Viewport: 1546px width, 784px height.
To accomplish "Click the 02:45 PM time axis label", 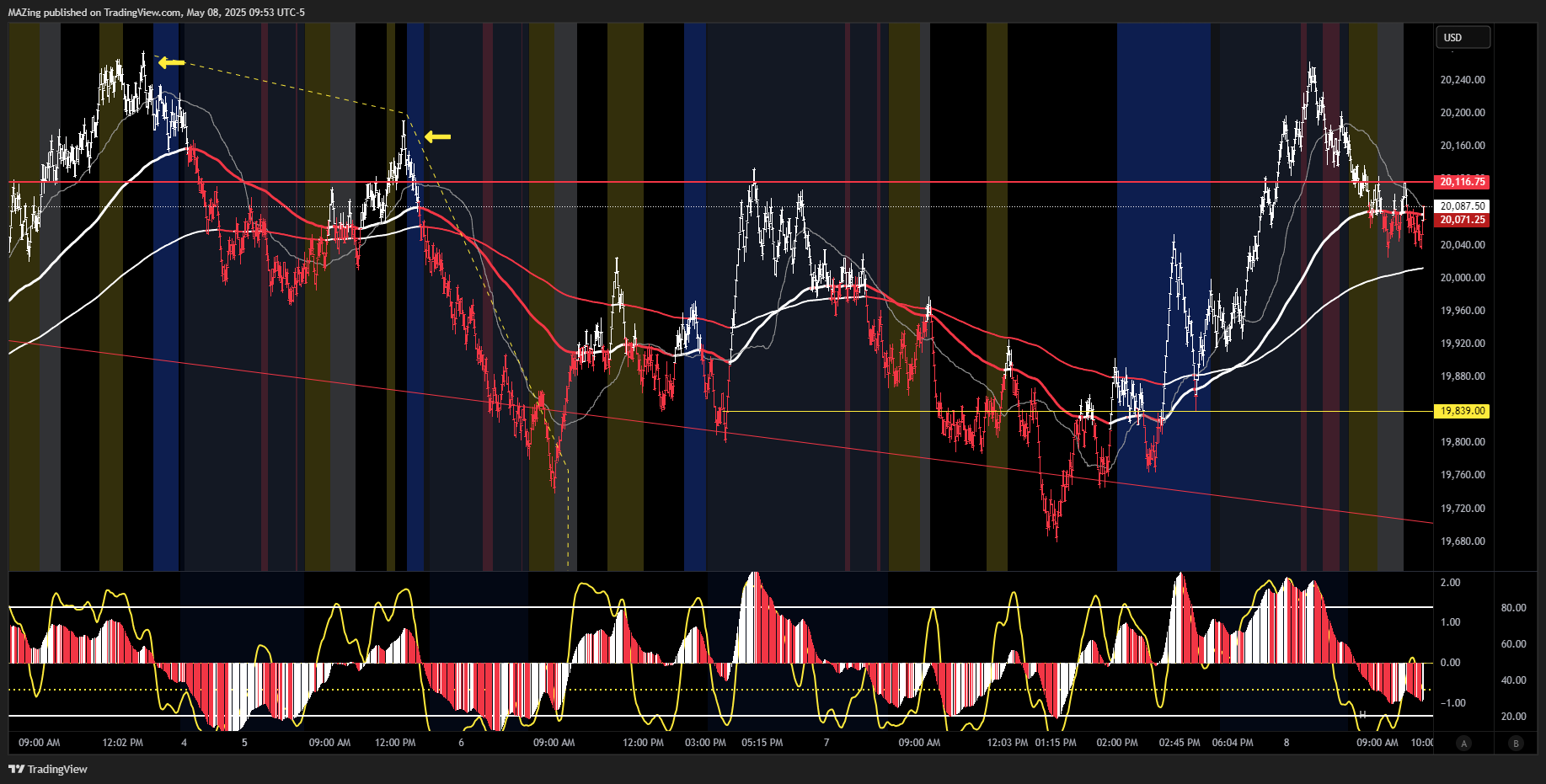I will pos(1180,743).
